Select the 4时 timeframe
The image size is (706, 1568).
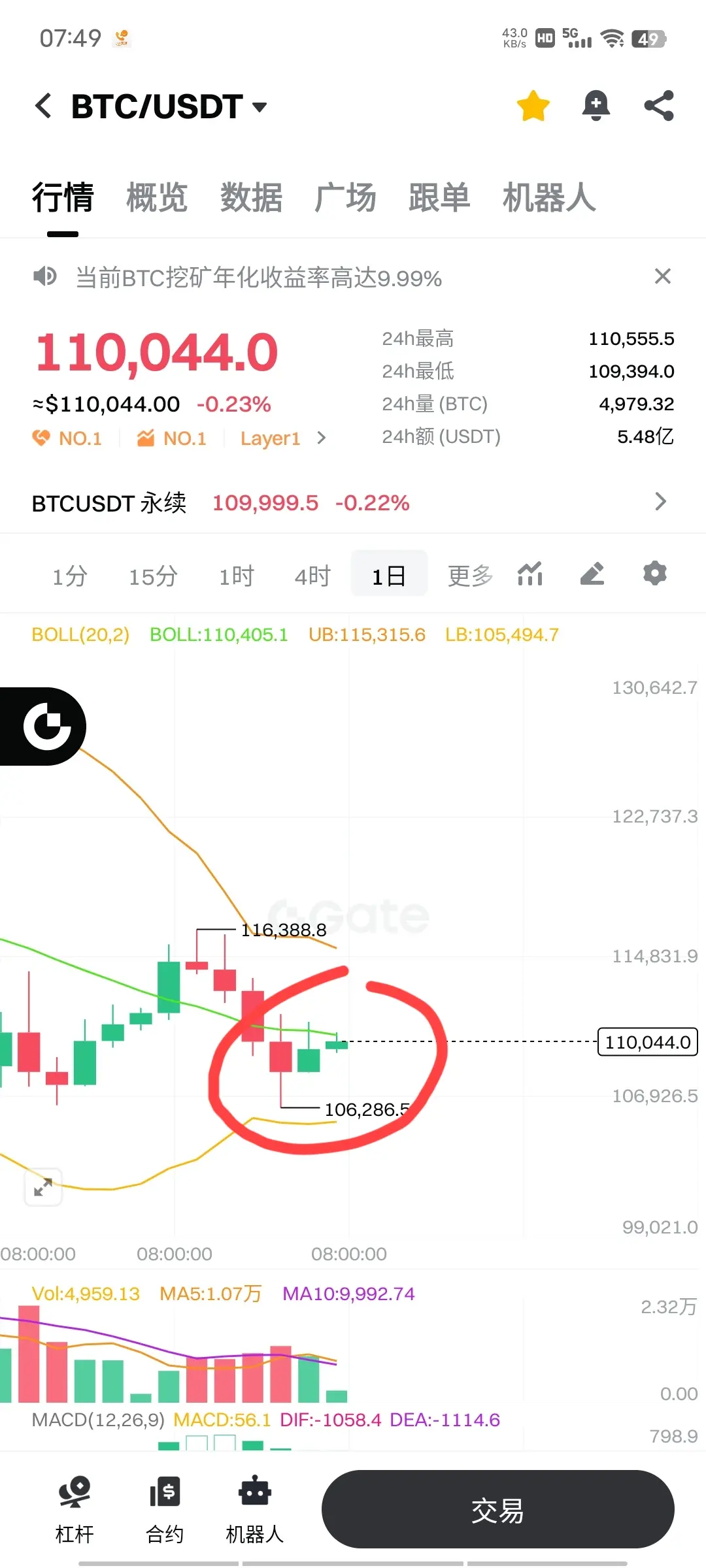(x=312, y=576)
